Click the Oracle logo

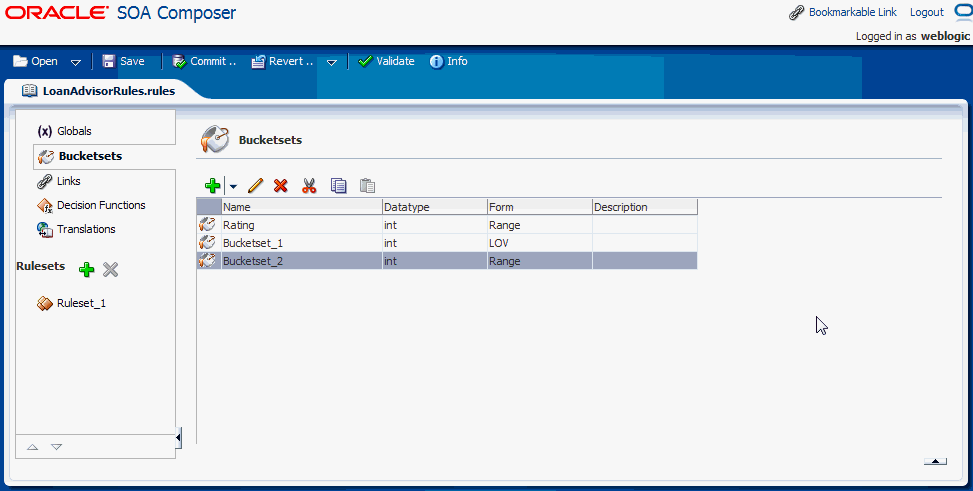coord(56,12)
